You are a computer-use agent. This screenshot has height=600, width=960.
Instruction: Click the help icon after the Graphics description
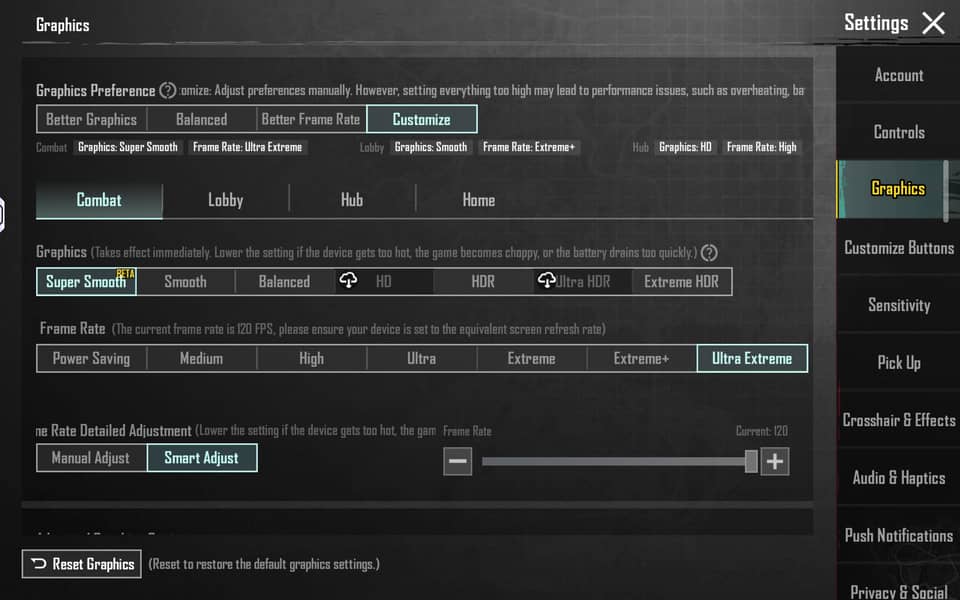pyautogui.click(x=709, y=253)
